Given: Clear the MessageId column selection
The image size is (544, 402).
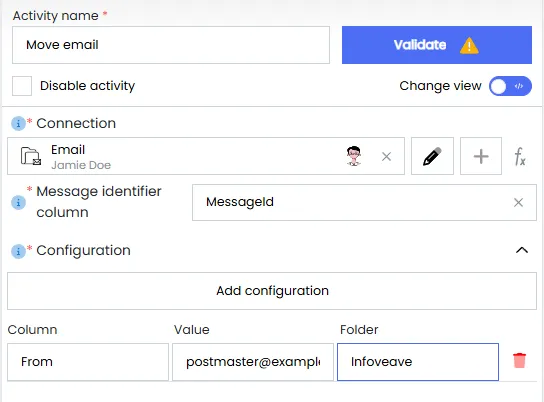Looking at the screenshot, I should pos(518,203).
